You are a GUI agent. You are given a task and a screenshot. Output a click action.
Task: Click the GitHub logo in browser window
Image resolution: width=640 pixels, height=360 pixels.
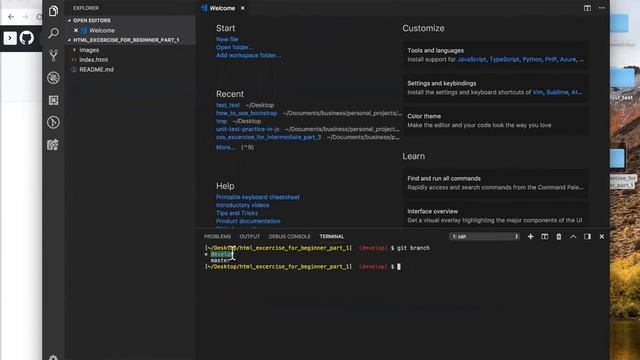[27, 38]
